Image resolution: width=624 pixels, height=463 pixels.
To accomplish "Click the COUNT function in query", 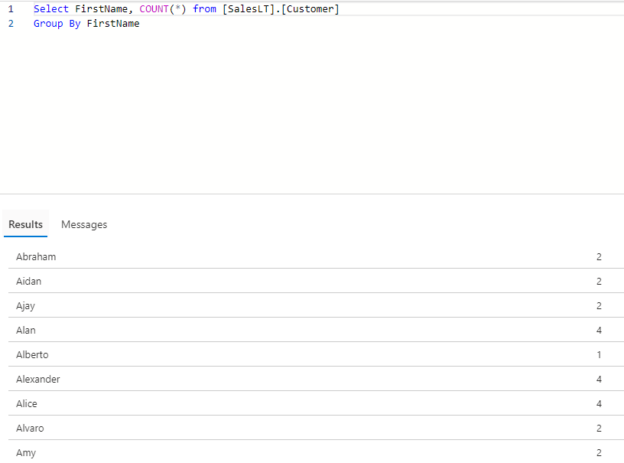I will pyautogui.click(x=154, y=9).
